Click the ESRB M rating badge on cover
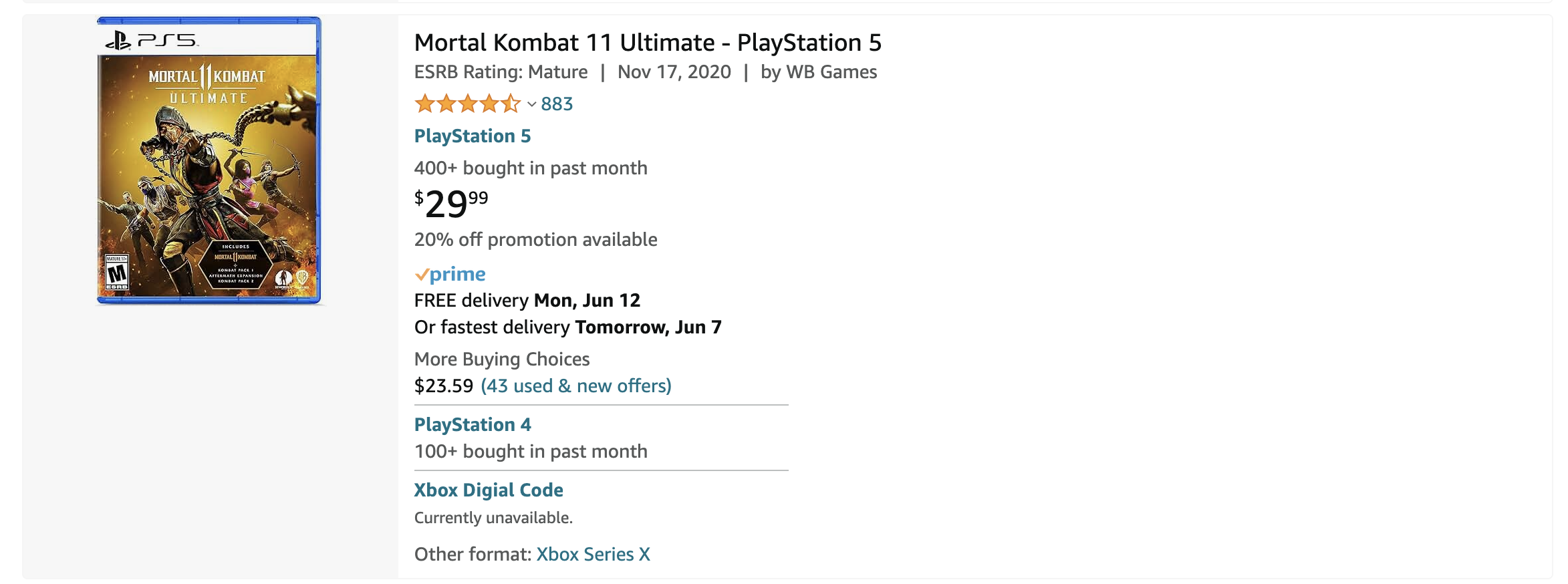Image resolution: width=1568 pixels, height=584 pixels. coord(117,273)
